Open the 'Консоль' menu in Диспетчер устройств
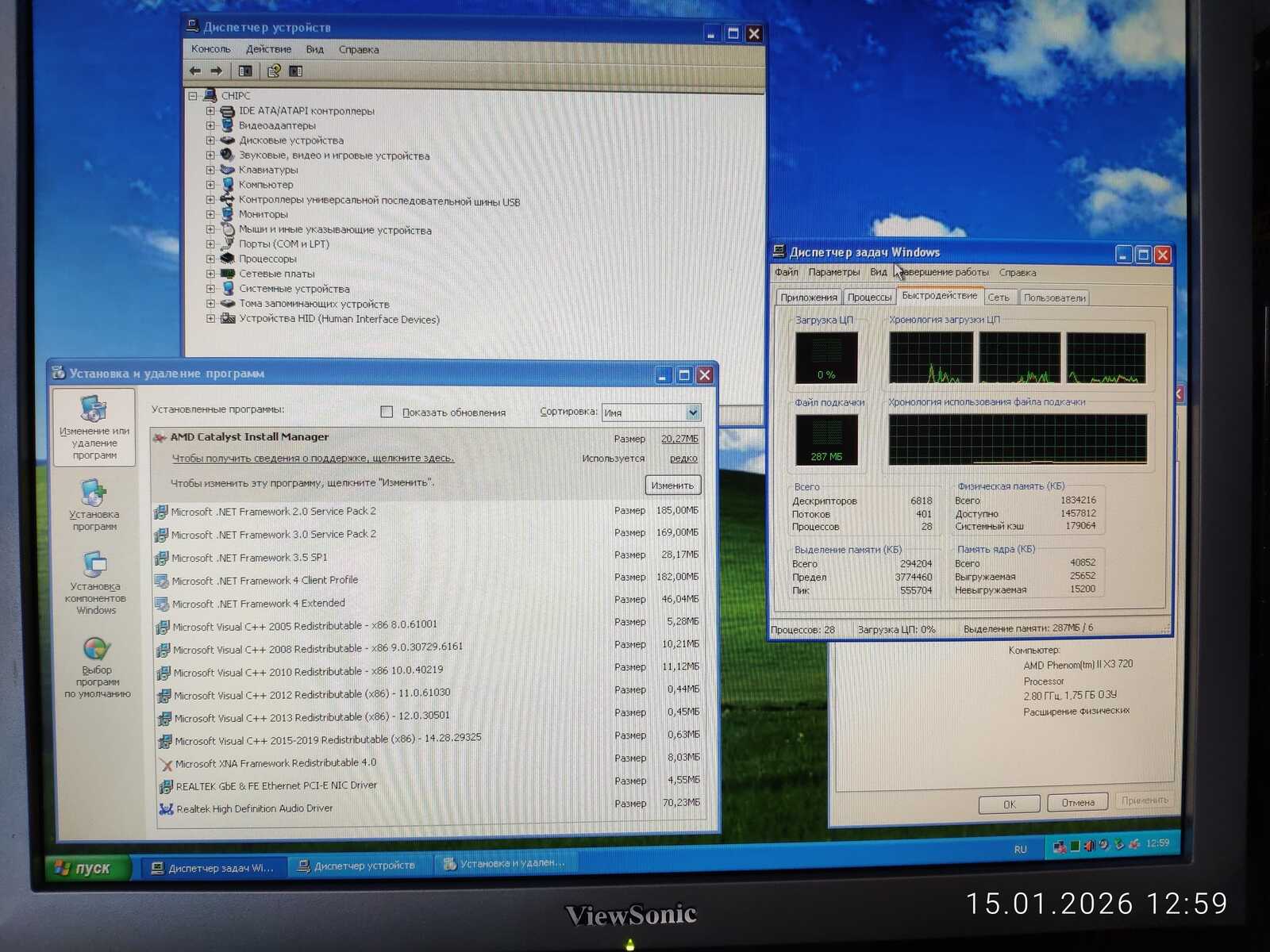Screen dimensions: 1270x952 [x=210, y=49]
